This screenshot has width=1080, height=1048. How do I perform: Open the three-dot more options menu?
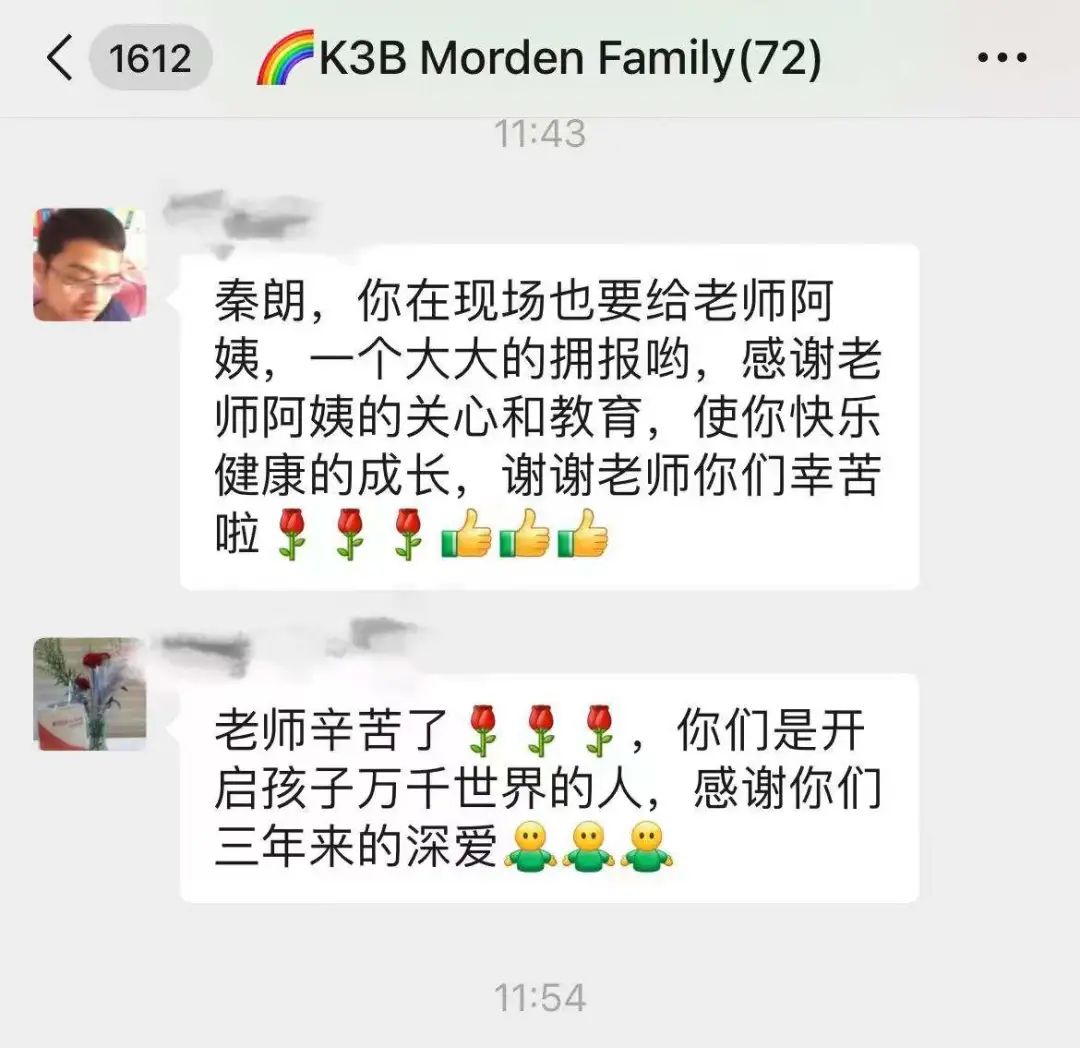pos(1002,57)
